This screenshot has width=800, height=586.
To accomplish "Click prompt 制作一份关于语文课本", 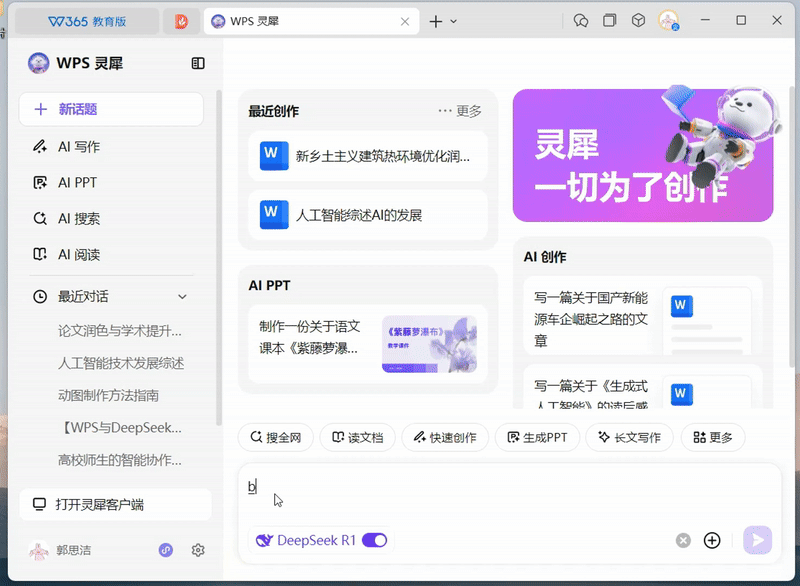I will click(309, 337).
